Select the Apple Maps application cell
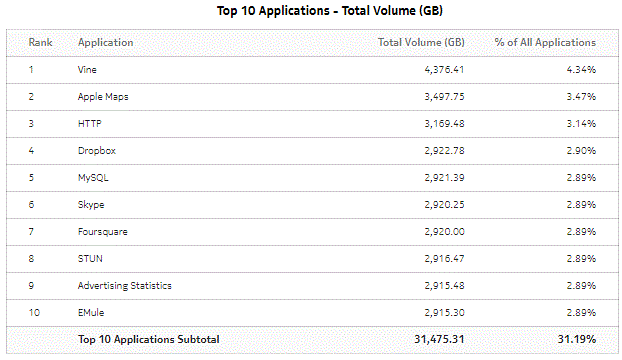Image resolution: width=622 pixels, height=360 pixels. (x=103, y=97)
